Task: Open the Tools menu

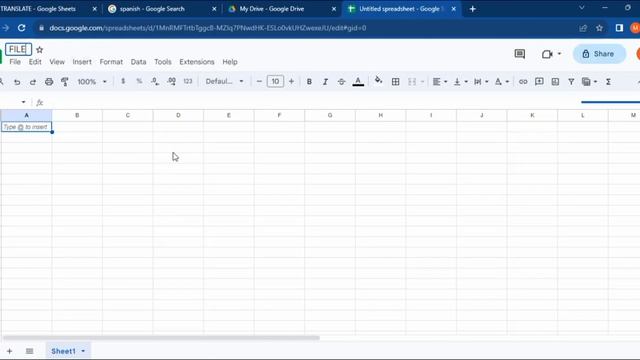Action: 163,62
